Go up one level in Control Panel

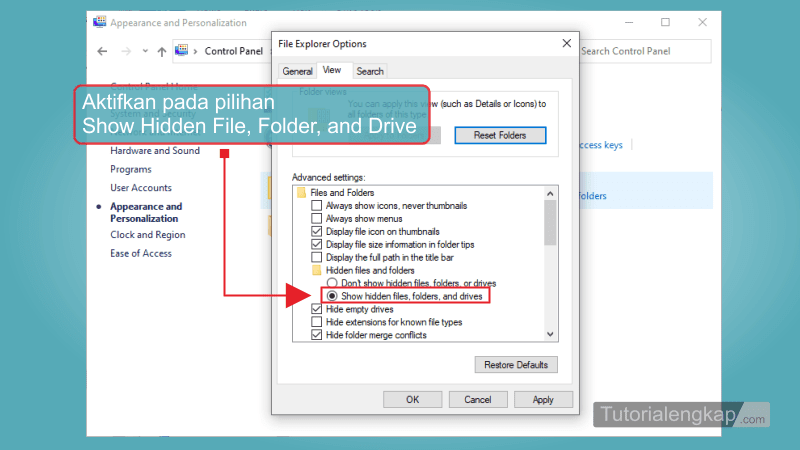(x=162, y=51)
